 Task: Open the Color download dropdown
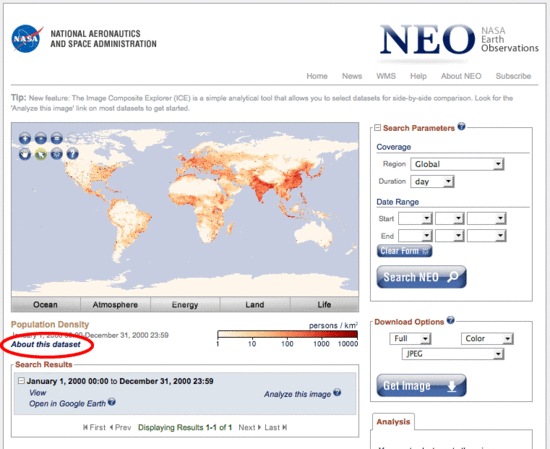(x=487, y=339)
